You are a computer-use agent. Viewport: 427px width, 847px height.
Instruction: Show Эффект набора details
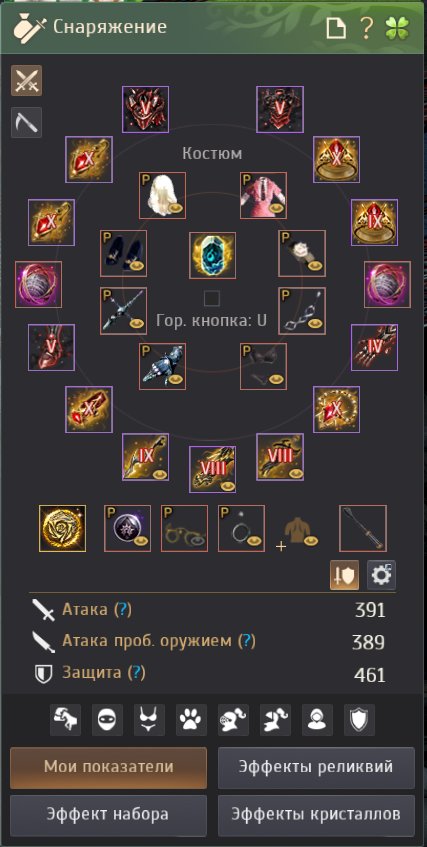coord(109,815)
